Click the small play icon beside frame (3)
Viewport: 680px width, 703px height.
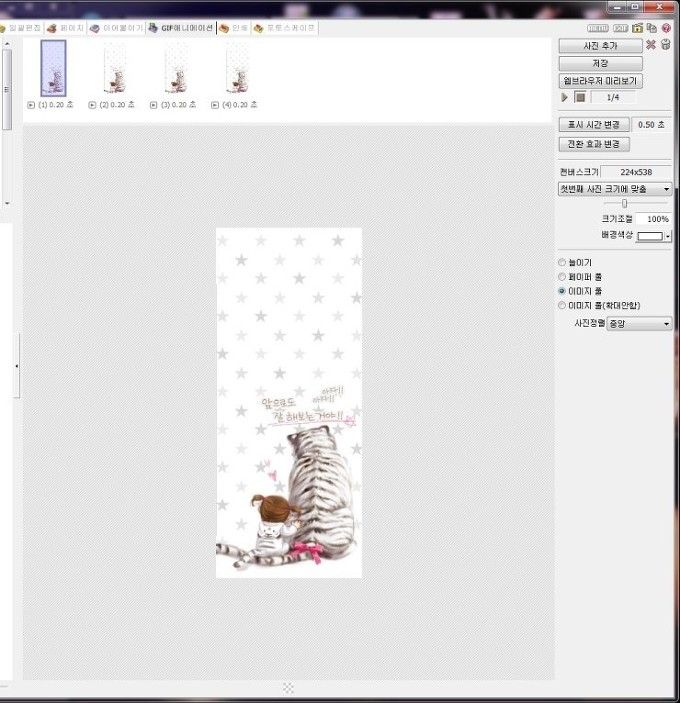coord(154,105)
